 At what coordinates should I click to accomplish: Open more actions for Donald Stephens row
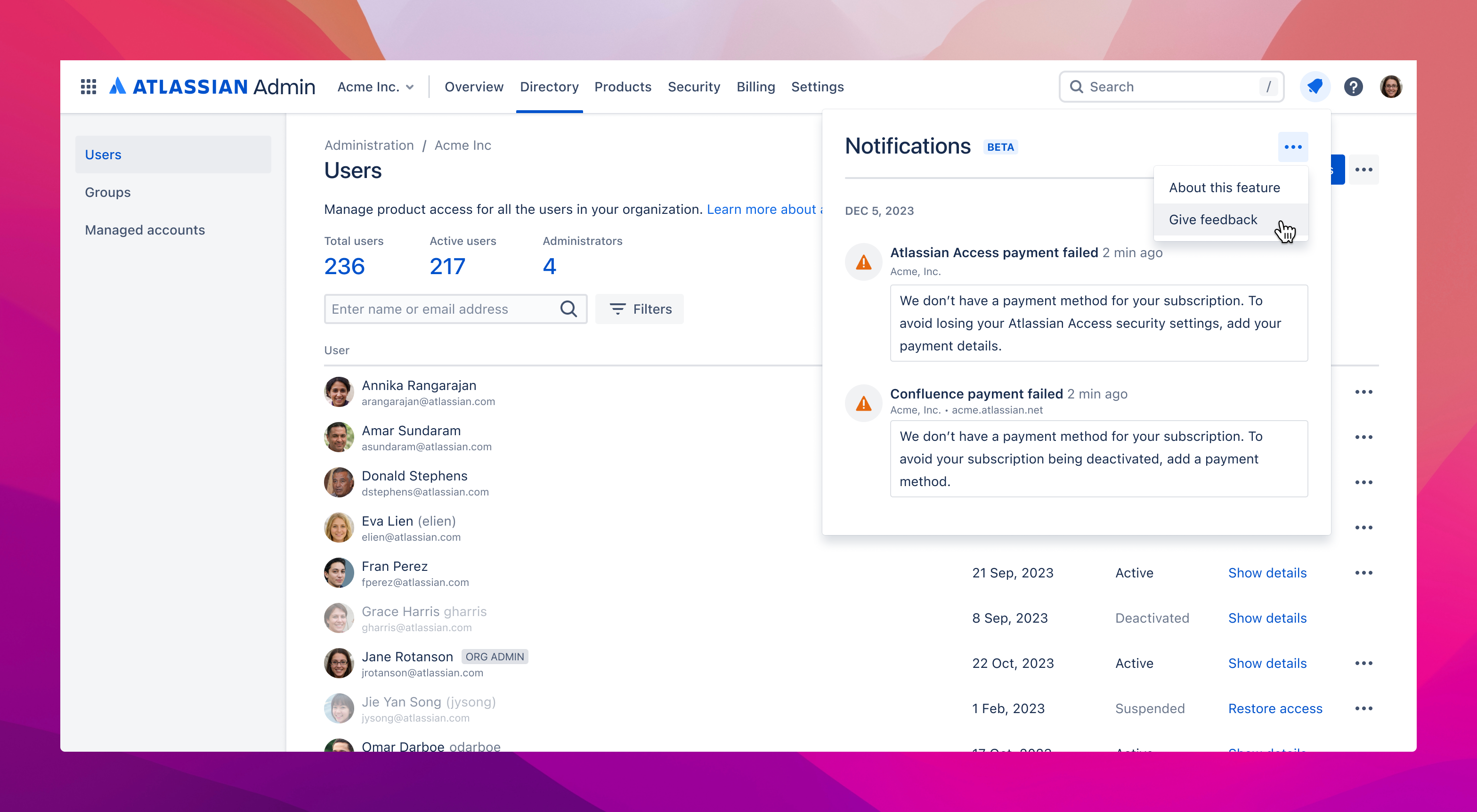pos(1363,483)
